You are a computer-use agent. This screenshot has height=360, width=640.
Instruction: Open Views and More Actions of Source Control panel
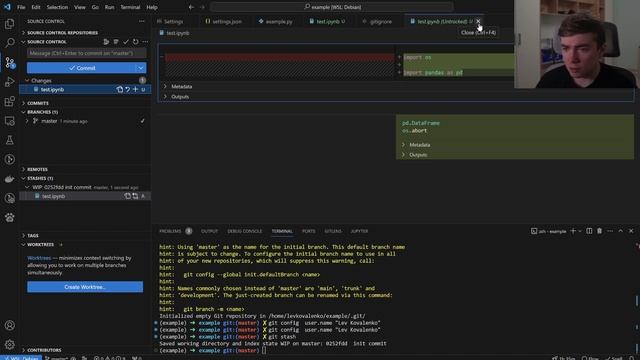point(142,21)
